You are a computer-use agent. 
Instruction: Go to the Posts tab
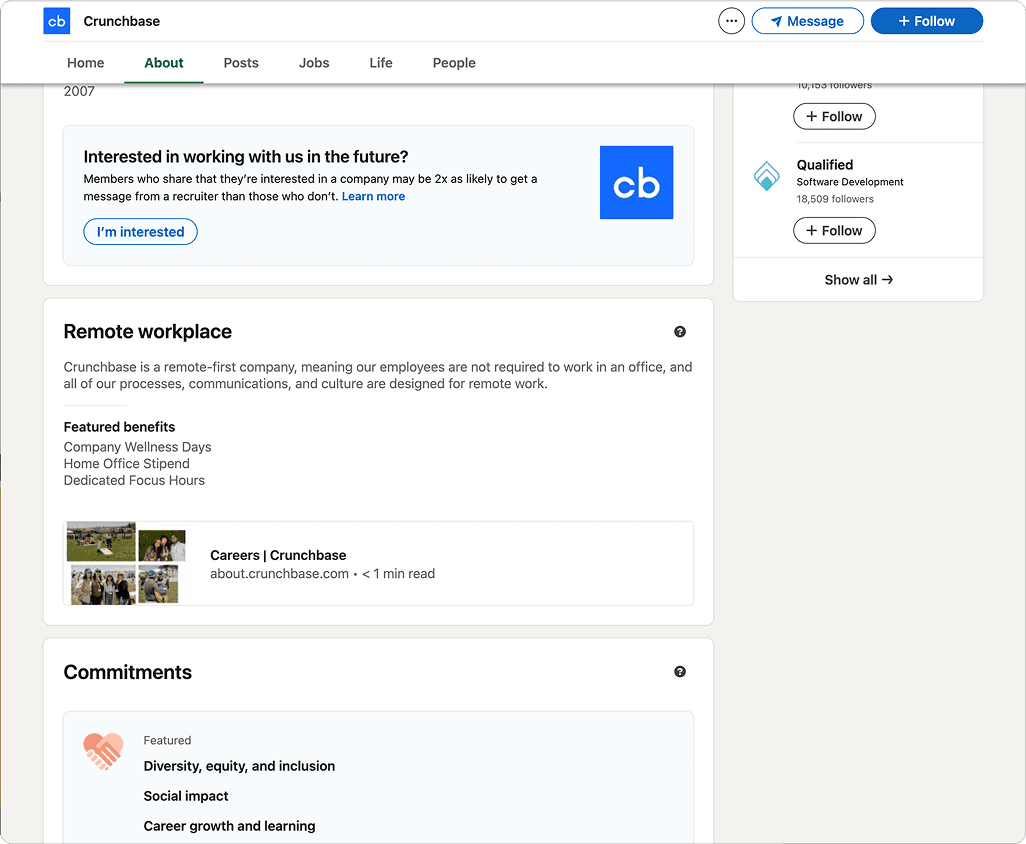(x=241, y=63)
